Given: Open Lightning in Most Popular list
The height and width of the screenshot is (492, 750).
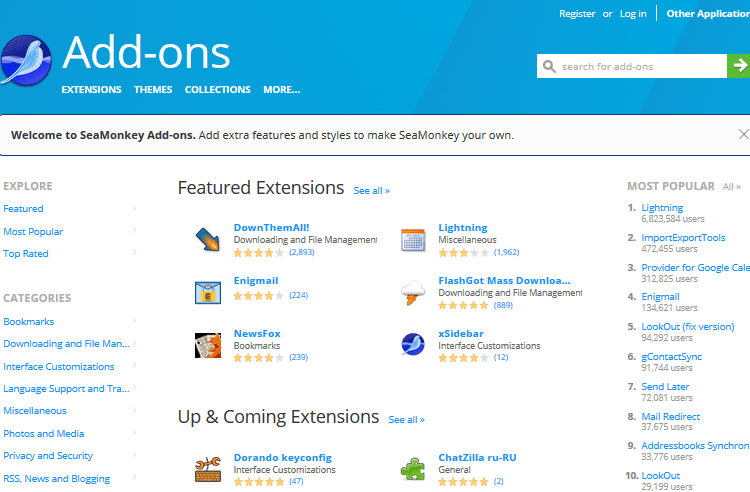Looking at the screenshot, I should click(662, 208).
